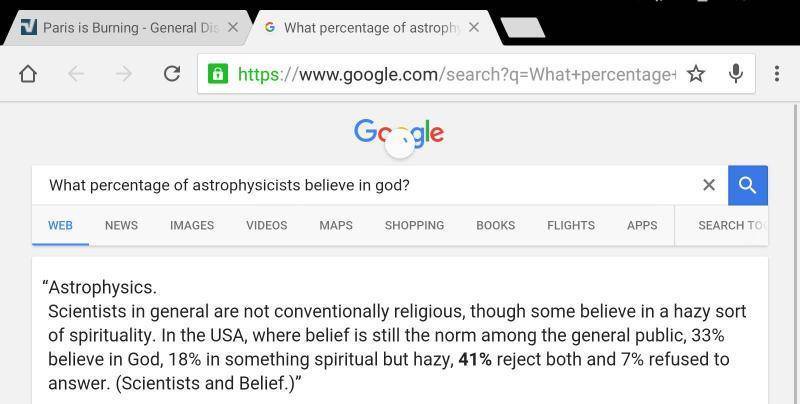Close the 'Paris is Burning' tab

click(x=233, y=27)
